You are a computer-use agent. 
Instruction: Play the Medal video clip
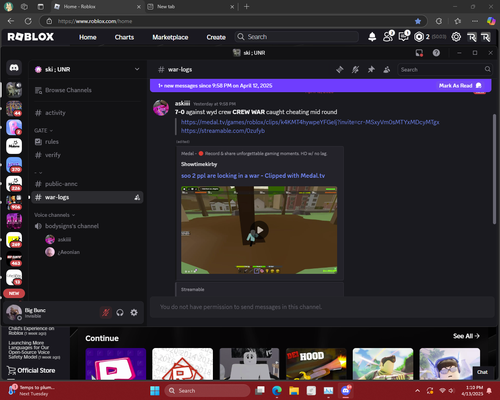click(x=259, y=230)
